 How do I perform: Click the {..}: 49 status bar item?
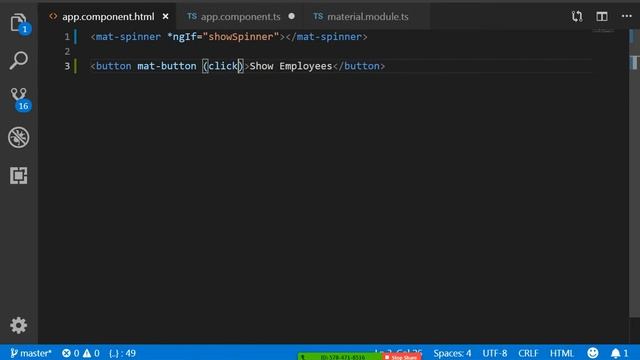[122, 353]
